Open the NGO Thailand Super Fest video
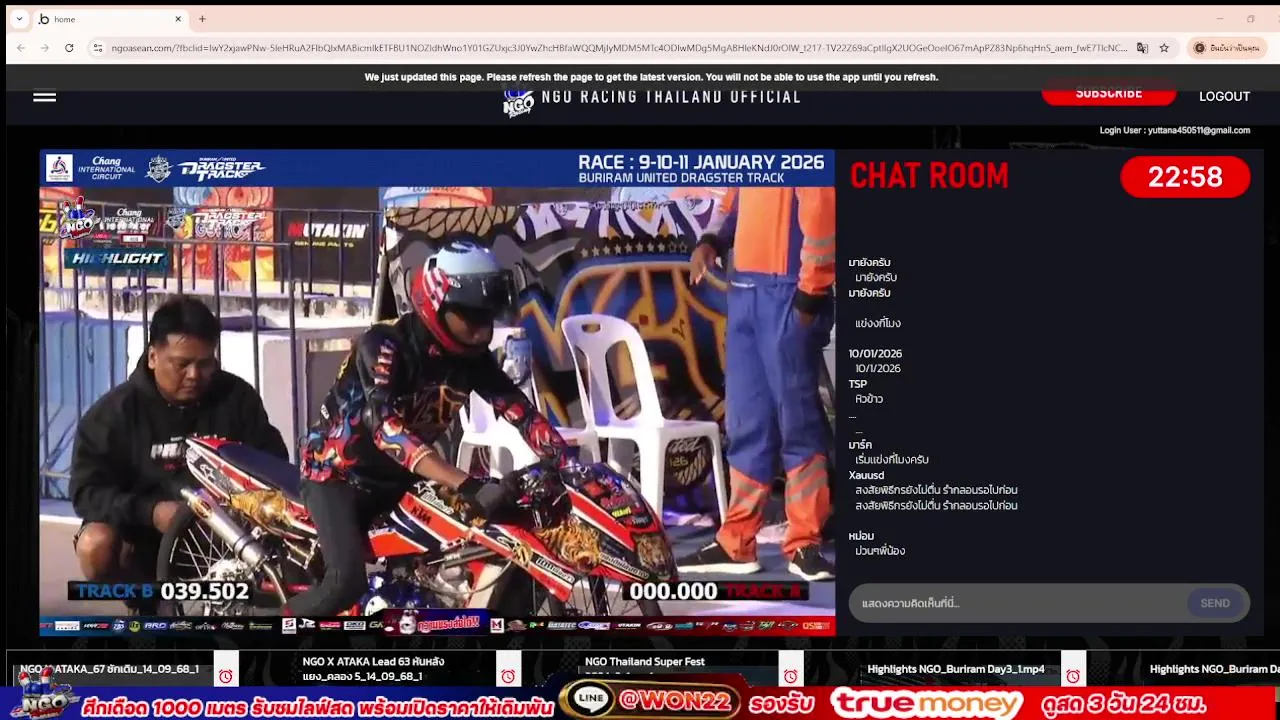The image size is (1280, 720). (644, 662)
